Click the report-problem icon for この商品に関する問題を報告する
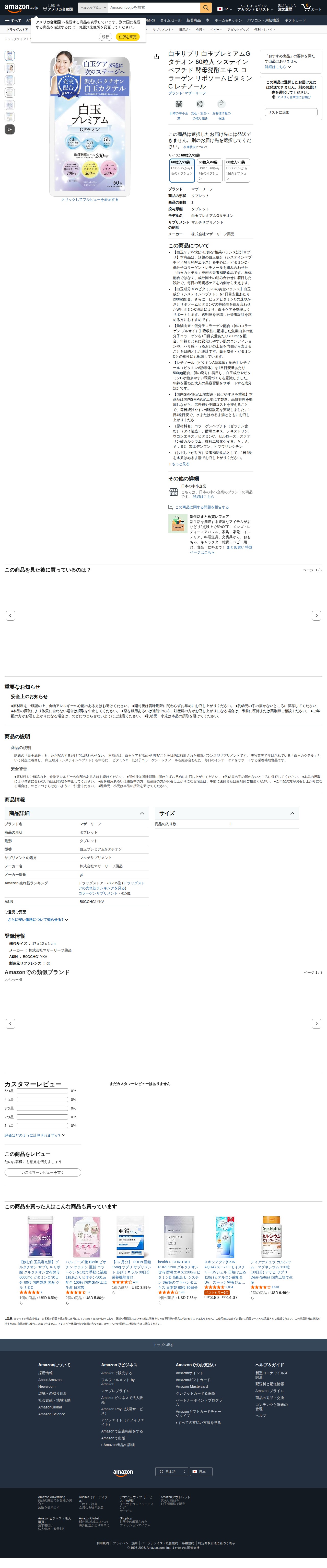This screenshot has height=1568, width=327. pyautogui.click(x=171, y=507)
